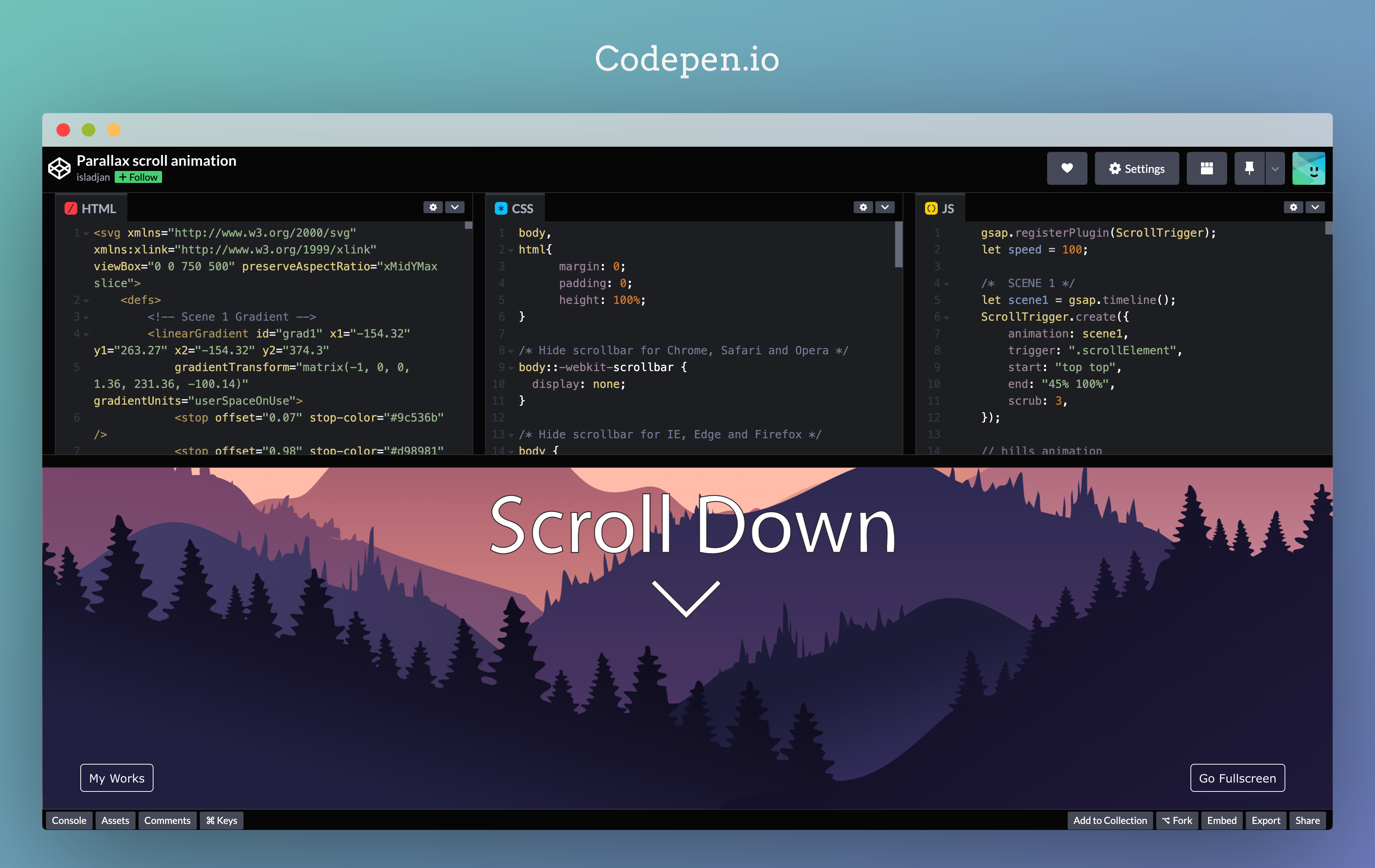
Task: Expand the HTML panel dropdown chevron
Action: coord(454,207)
